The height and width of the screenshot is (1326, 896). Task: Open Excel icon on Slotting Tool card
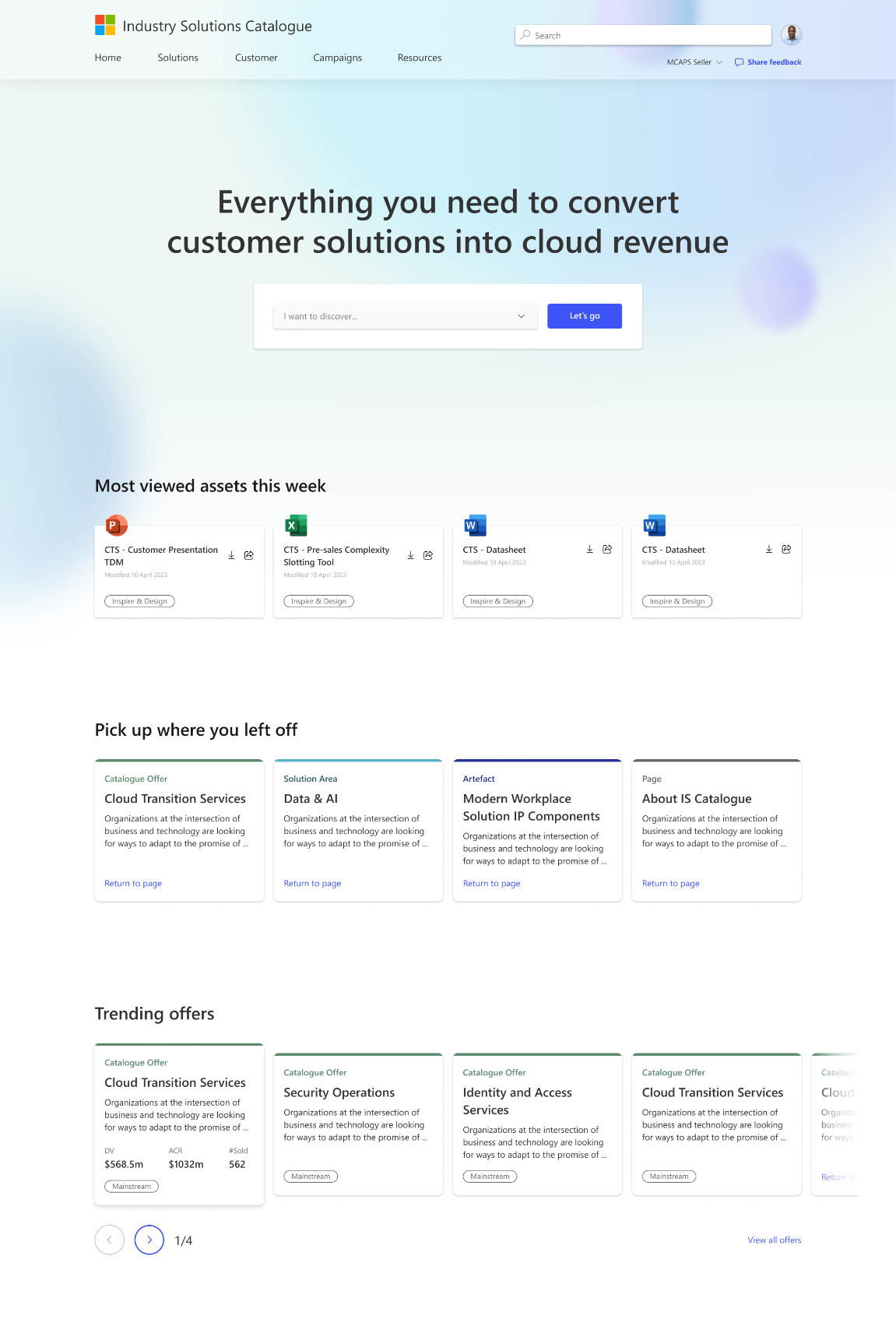296,526
